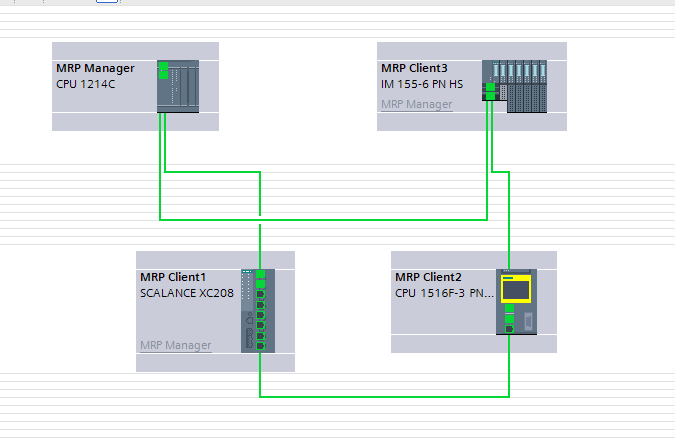Click the bottom green port on CPU 1516F-3
Viewport: 675px width, 440px height.
click(x=509, y=327)
